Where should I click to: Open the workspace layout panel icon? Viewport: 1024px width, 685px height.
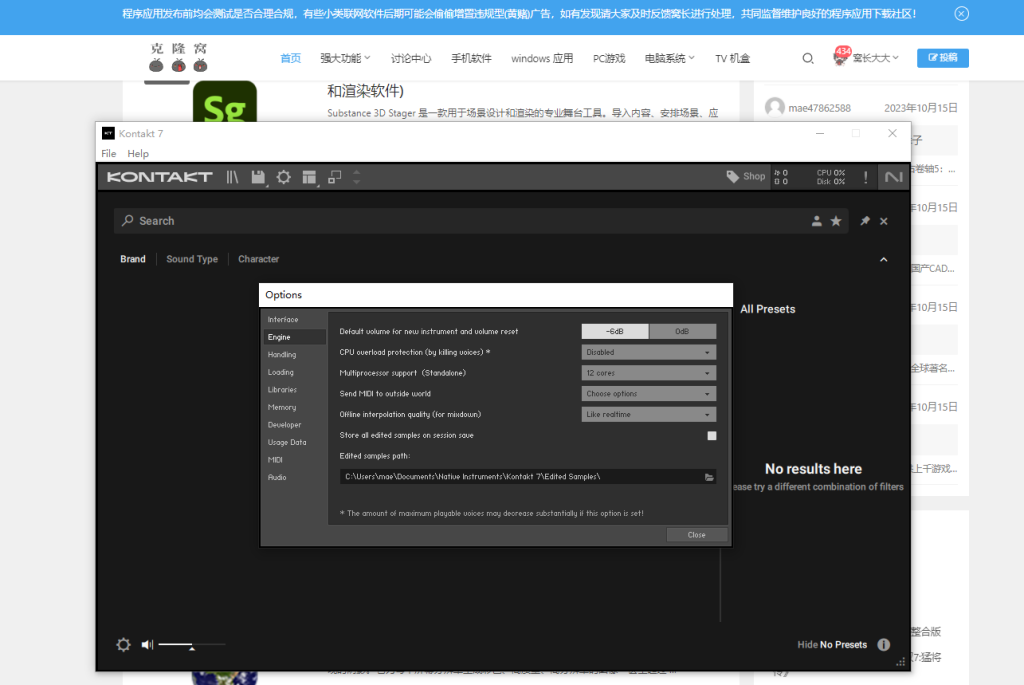[309, 177]
